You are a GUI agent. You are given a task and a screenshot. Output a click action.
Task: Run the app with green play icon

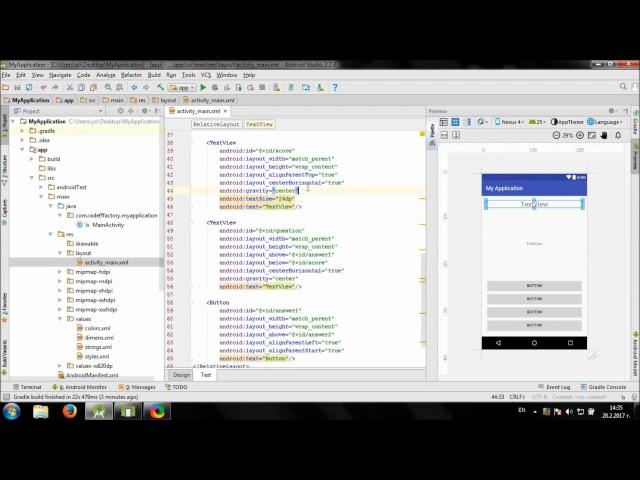tap(203, 87)
